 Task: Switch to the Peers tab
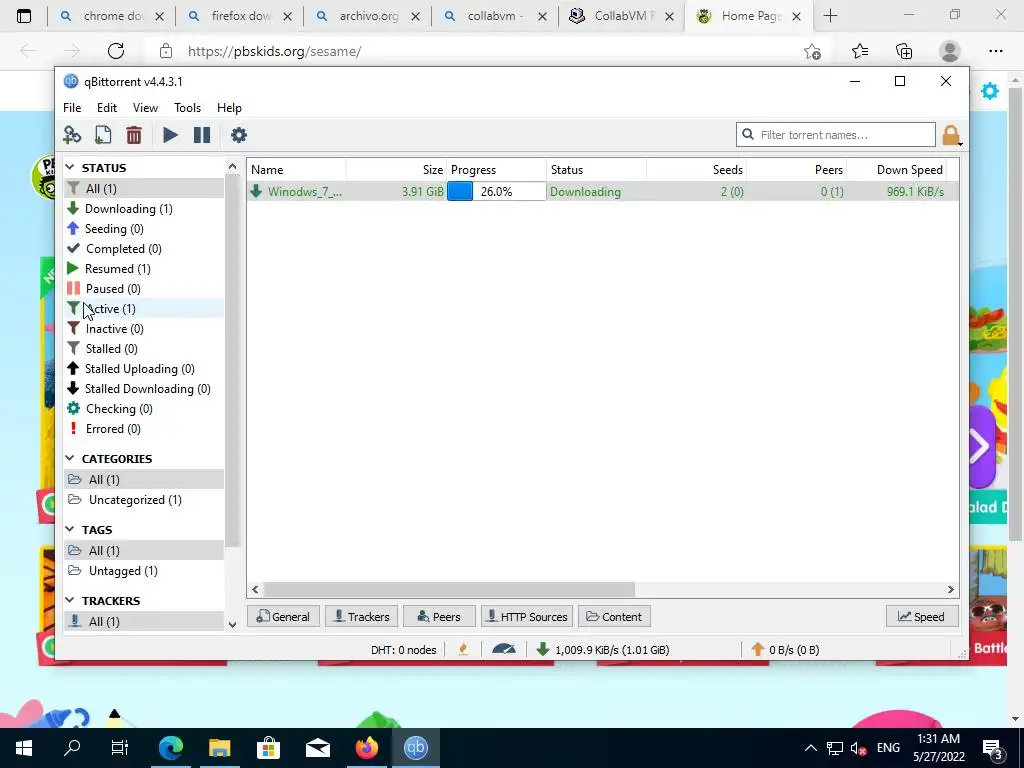pyautogui.click(x=439, y=616)
